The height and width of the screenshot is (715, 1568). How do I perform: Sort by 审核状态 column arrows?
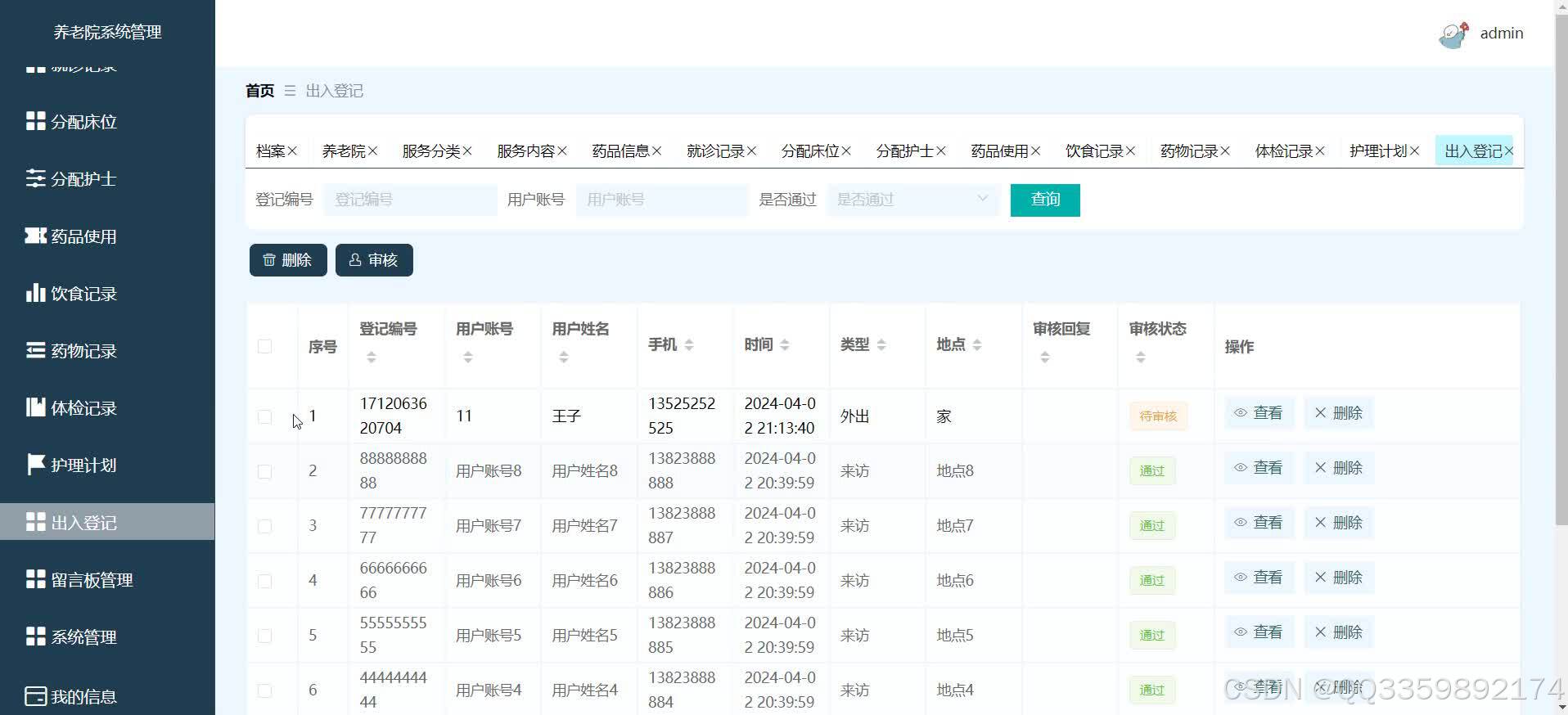(x=1141, y=357)
